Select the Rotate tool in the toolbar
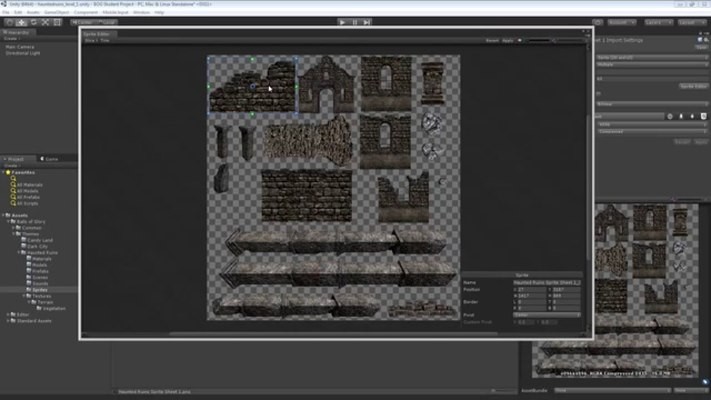 (33, 22)
